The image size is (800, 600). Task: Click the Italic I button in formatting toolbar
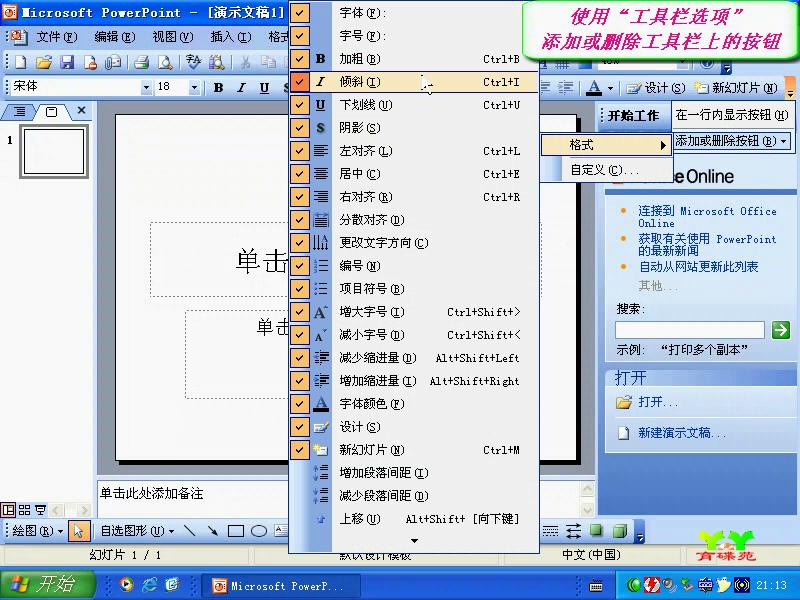(x=241, y=88)
